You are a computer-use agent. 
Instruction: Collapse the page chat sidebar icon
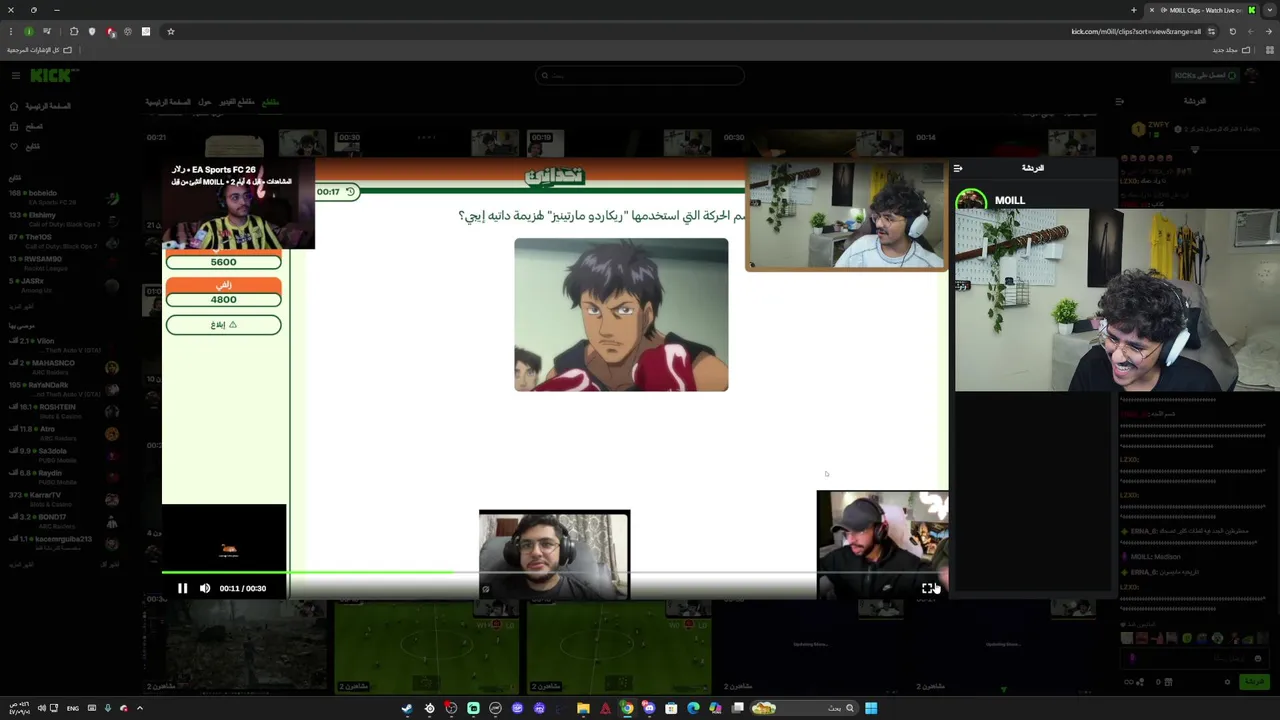click(x=1119, y=101)
